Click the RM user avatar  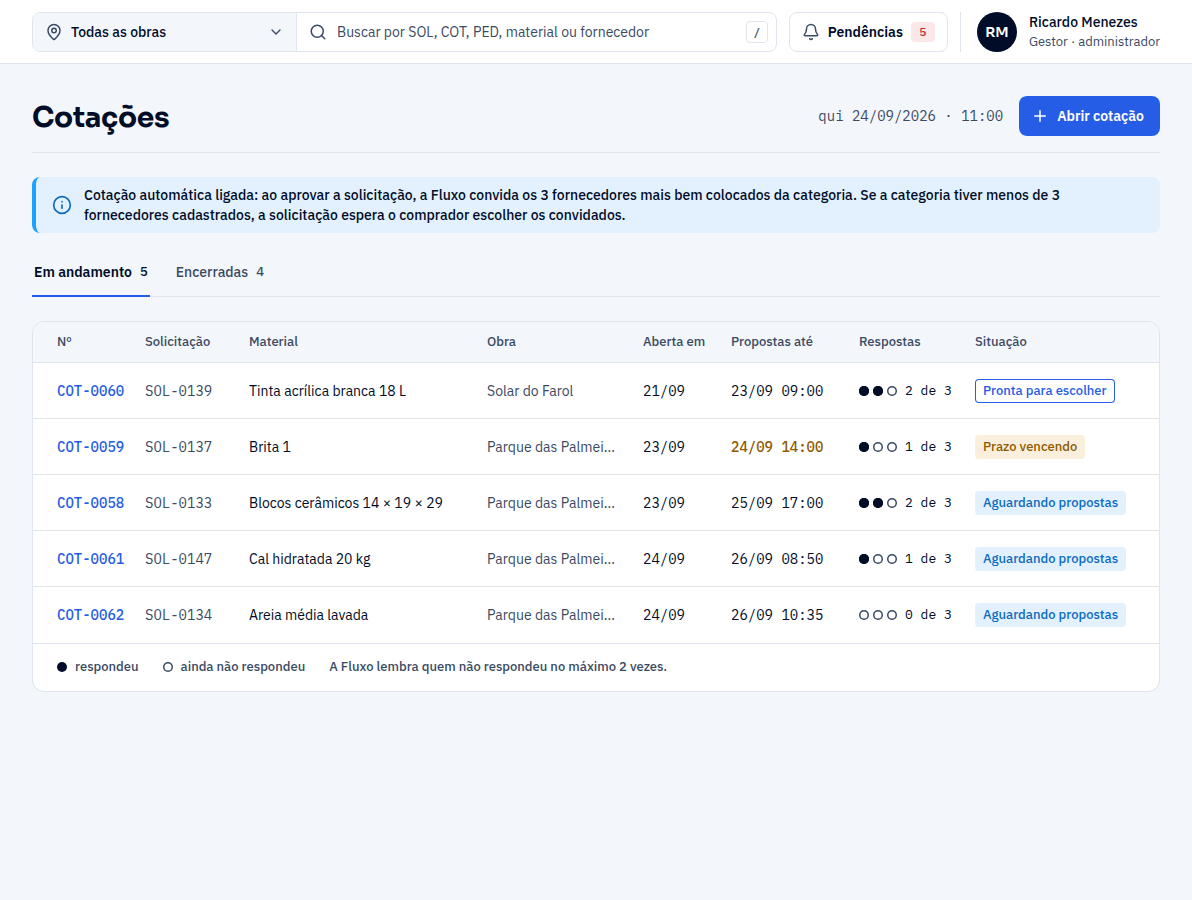(x=997, y=32)
